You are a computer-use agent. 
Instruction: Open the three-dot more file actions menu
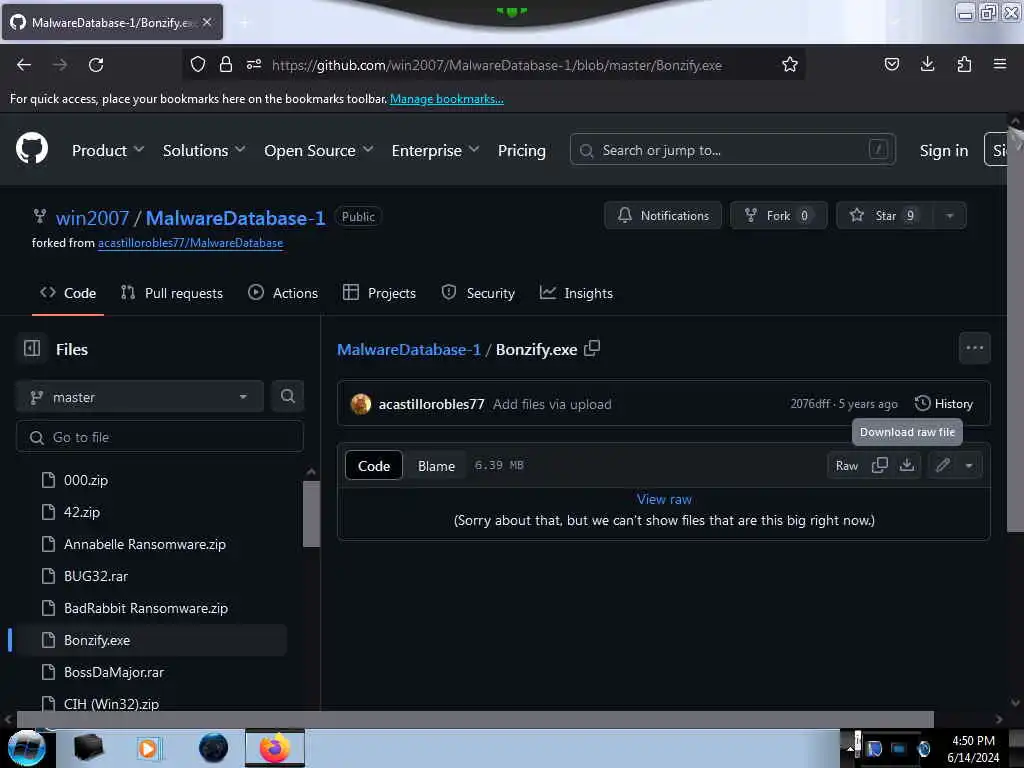click(x=974, y=348)
